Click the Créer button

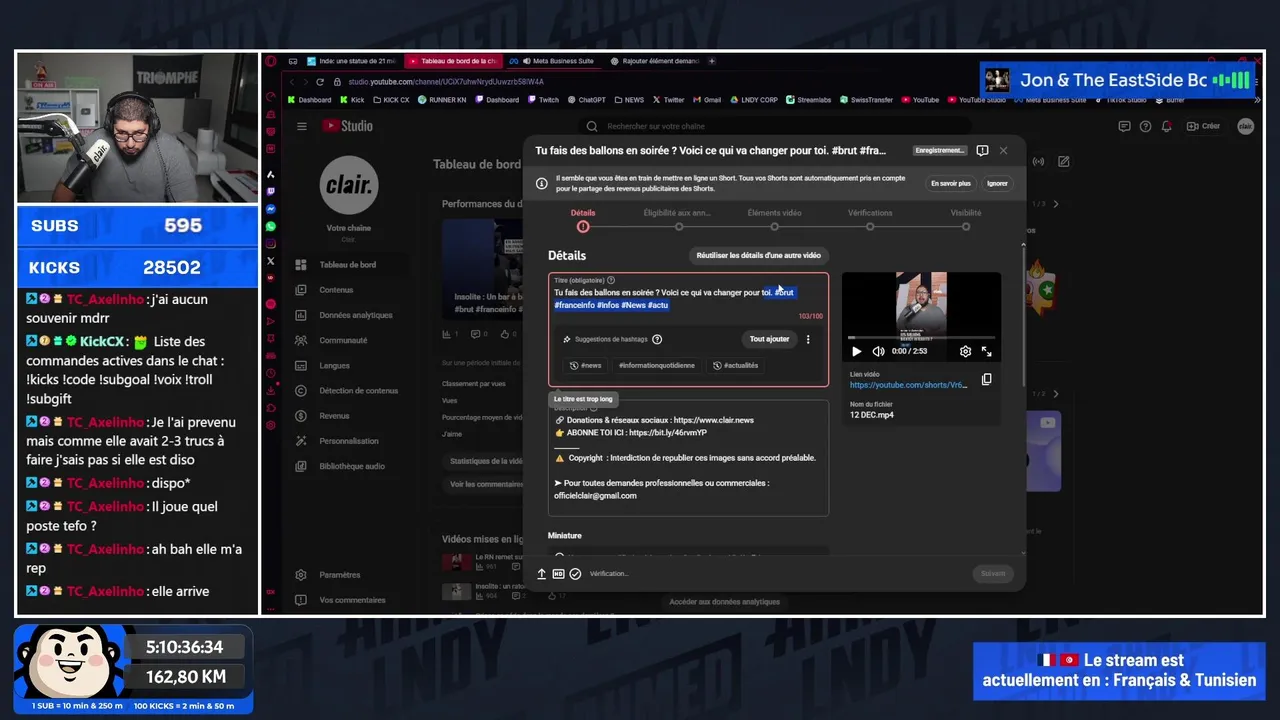[x=1203, y=126]
